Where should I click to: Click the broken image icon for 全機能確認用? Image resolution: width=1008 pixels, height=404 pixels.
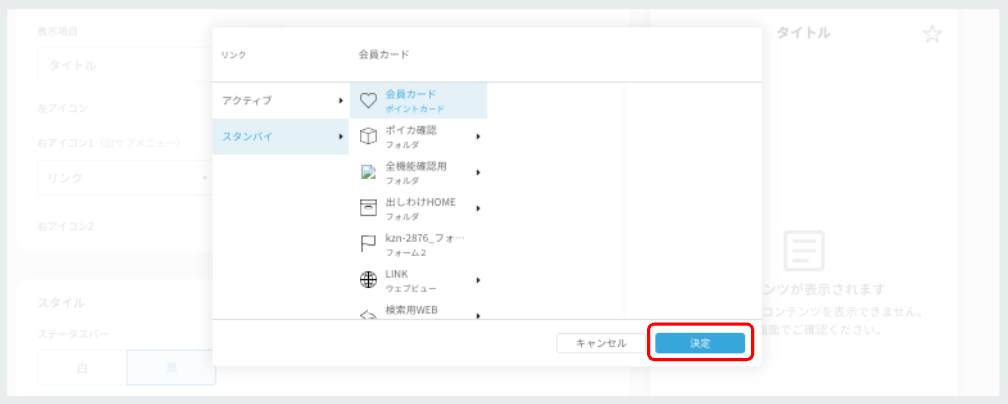coord(368,172)
